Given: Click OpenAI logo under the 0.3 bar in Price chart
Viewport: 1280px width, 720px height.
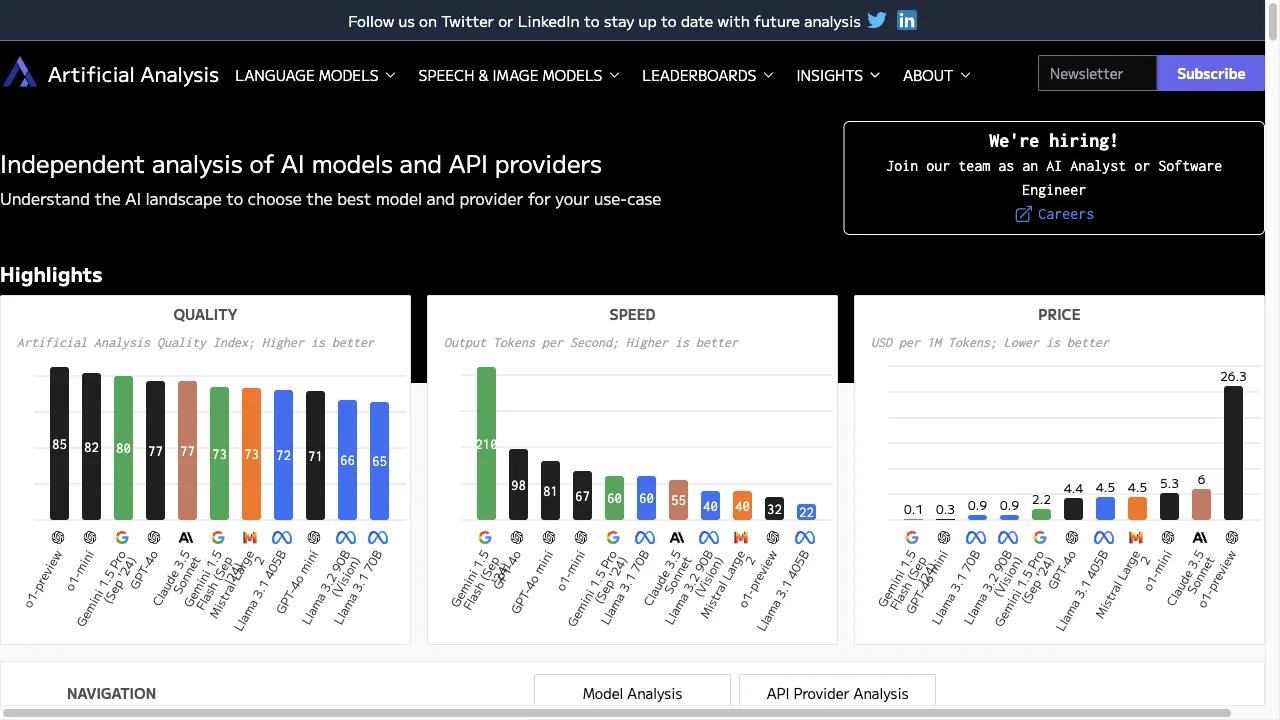Looking at the screenshot, I should point(944,538).
